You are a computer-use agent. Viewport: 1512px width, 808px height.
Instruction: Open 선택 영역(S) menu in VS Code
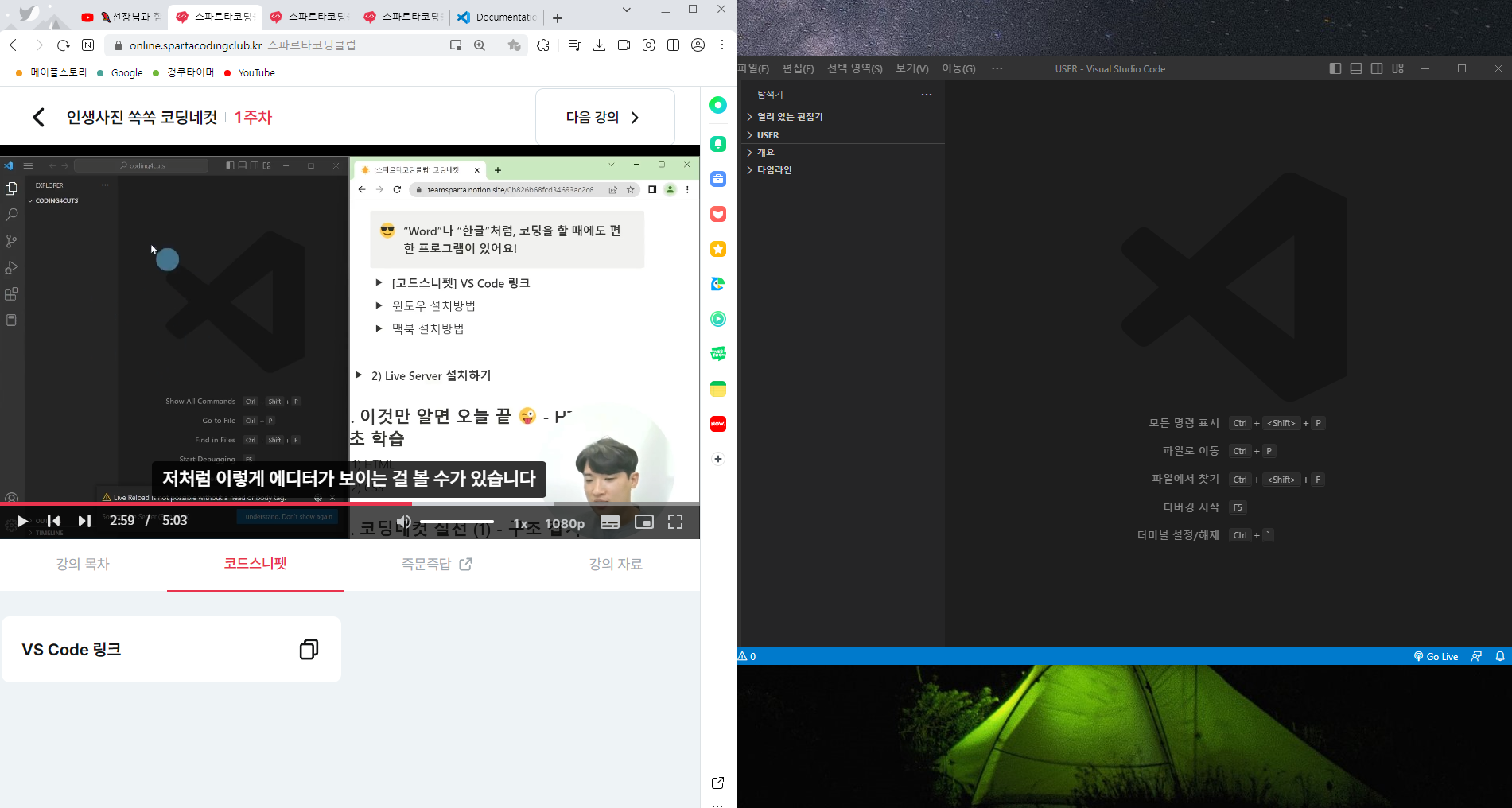855,69
